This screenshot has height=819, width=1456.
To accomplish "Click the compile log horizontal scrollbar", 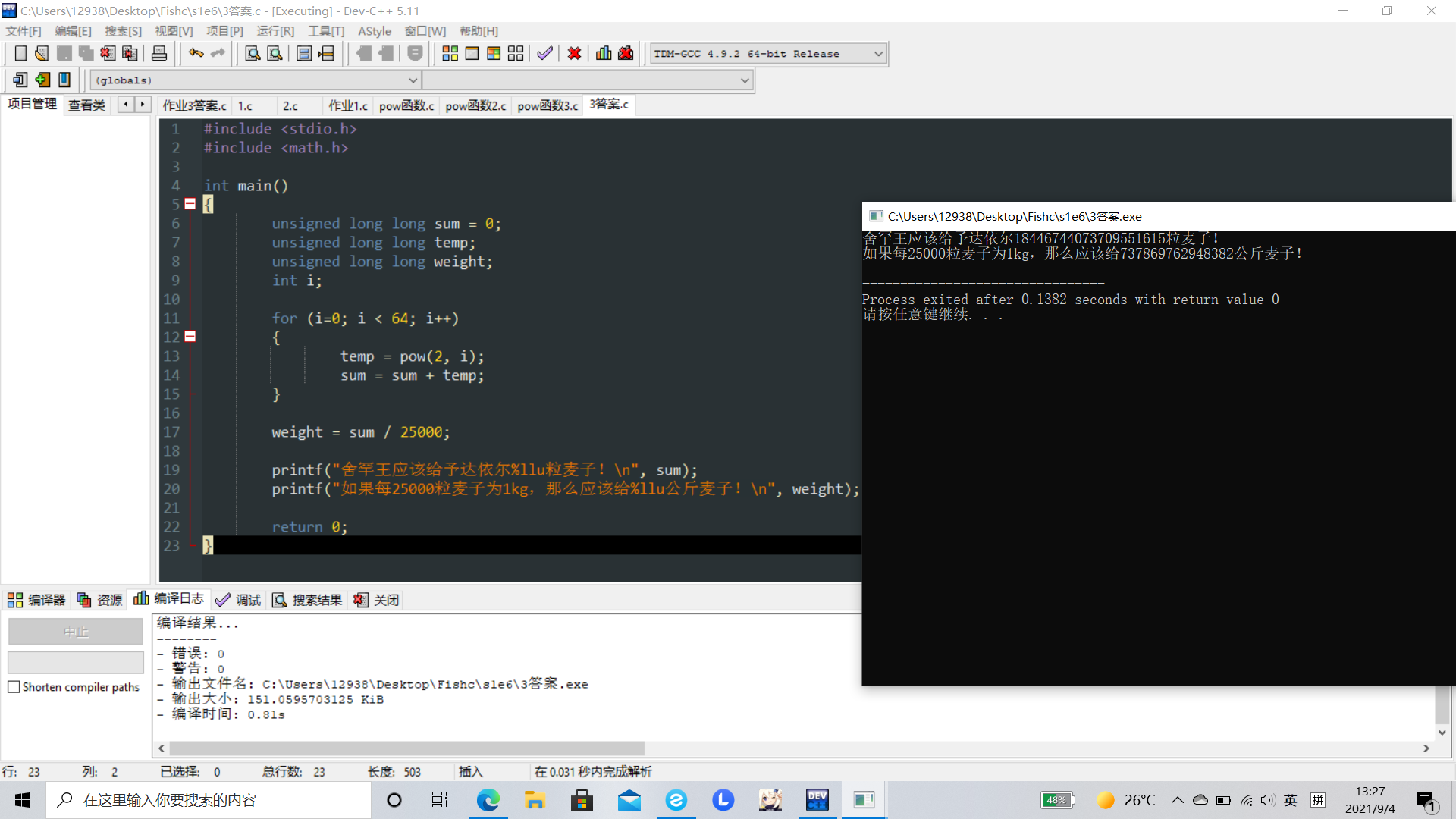I will tap(406, 748).
